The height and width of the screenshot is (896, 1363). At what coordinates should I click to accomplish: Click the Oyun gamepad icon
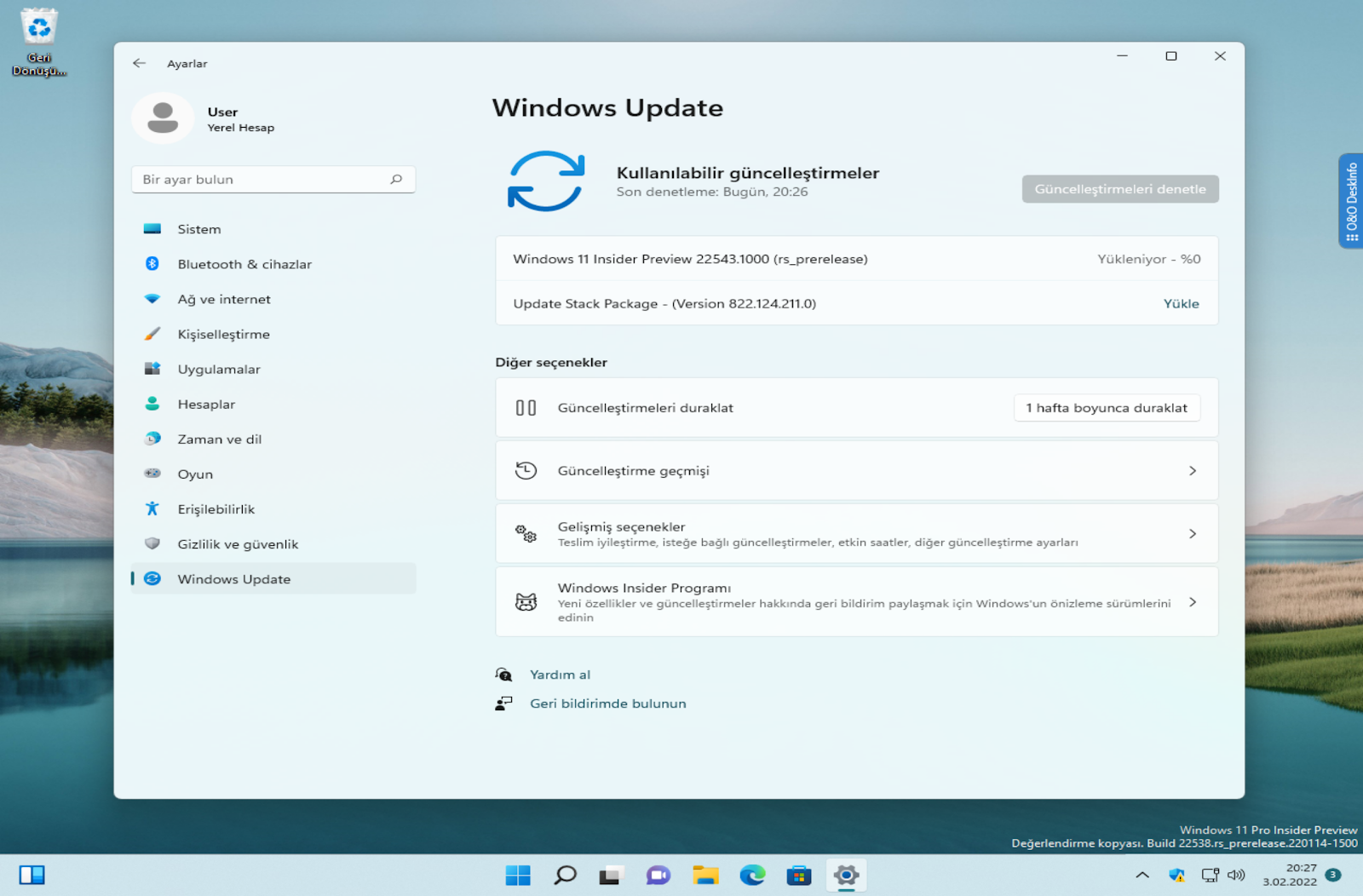[152, 474]
